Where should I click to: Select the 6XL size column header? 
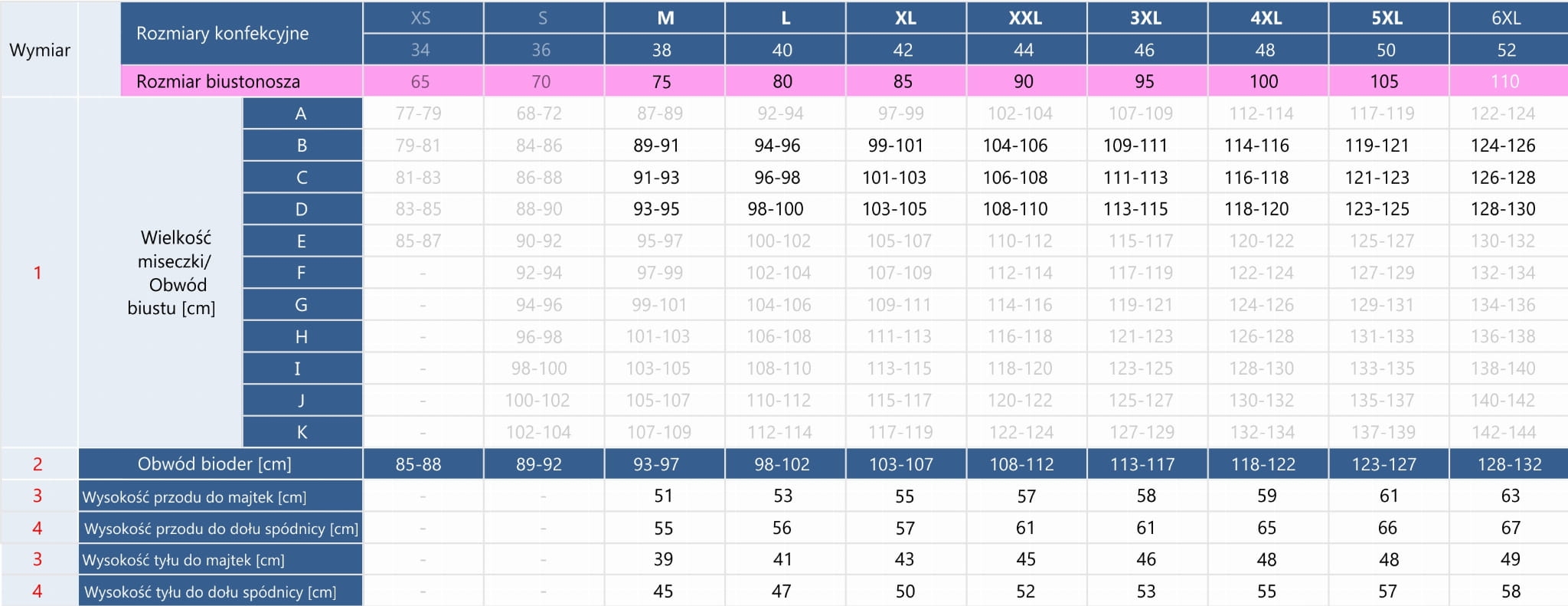pos(1506,18)
